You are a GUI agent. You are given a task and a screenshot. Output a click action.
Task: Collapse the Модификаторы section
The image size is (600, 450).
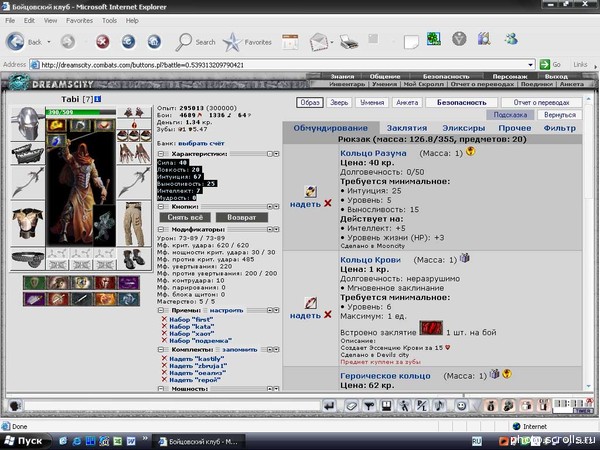pos(161,230)
